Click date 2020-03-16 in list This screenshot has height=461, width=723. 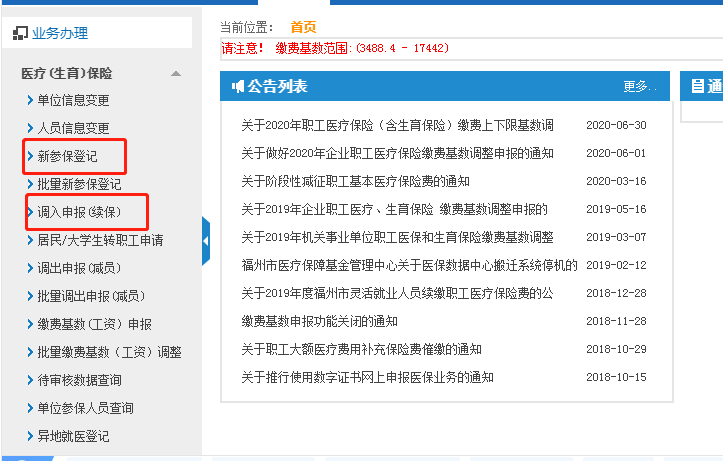(x=616, y=181)
